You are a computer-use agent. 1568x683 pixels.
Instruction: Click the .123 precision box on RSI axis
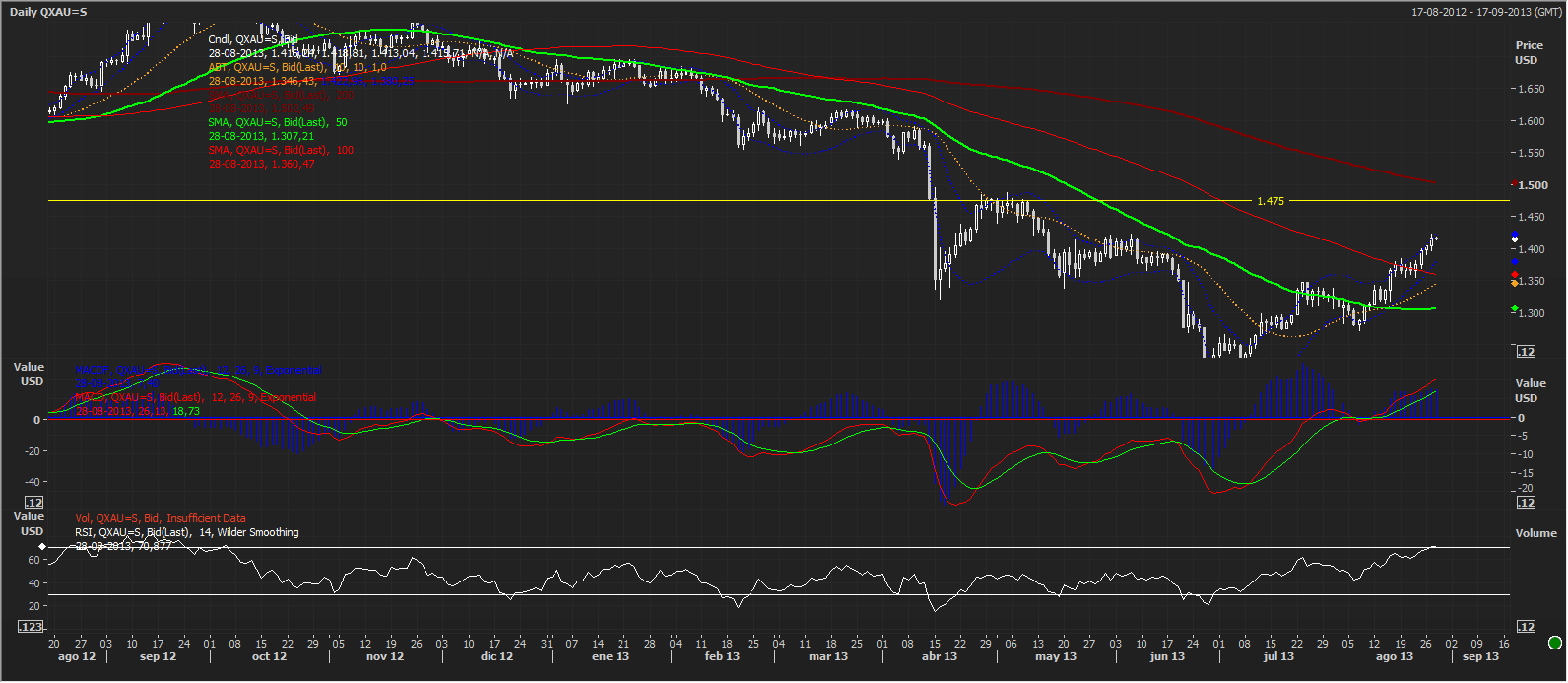(31, 627)
